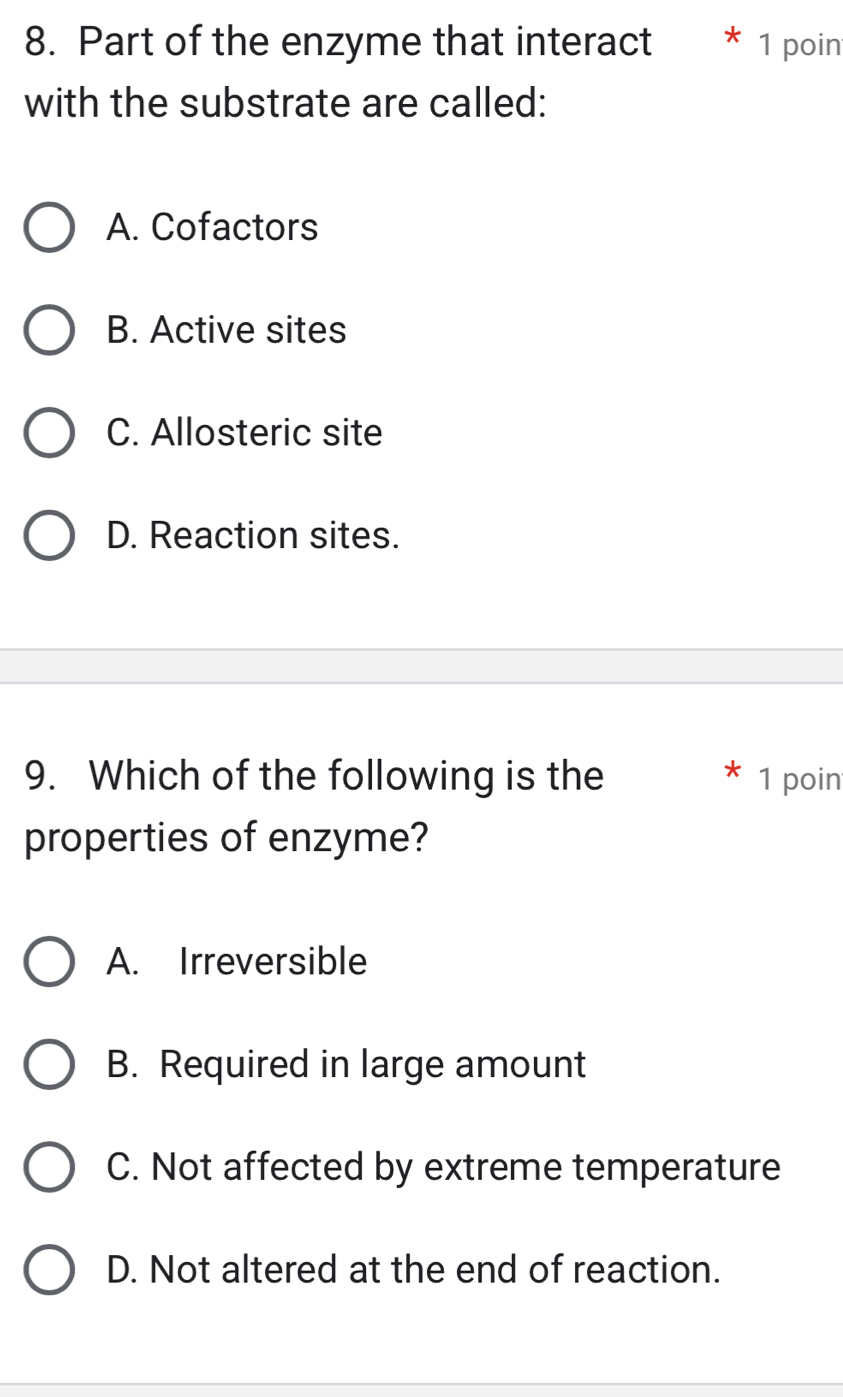The height and width of the screenshot is (1397, 843).
Task: Select option A. Irreversible for question 9
Action: coord(49,962)
